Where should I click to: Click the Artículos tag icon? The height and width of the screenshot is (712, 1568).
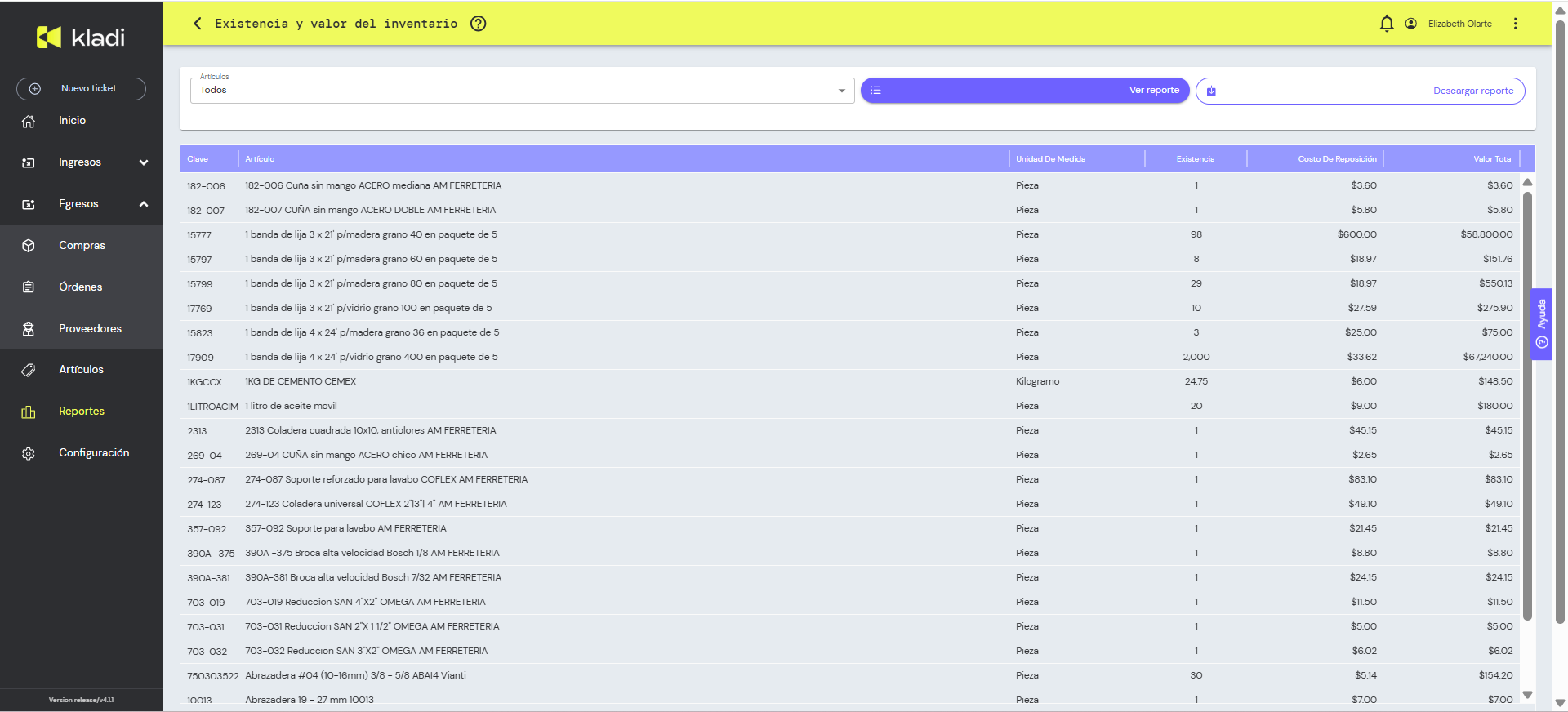[29, 370]
